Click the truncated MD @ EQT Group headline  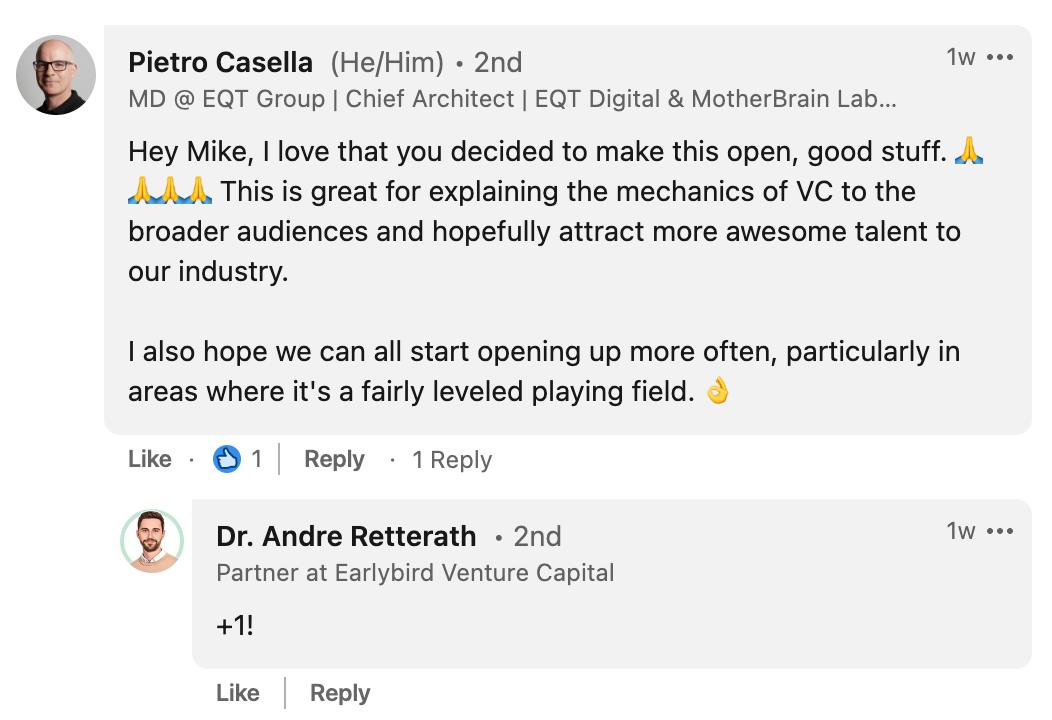tap(513, 99)
